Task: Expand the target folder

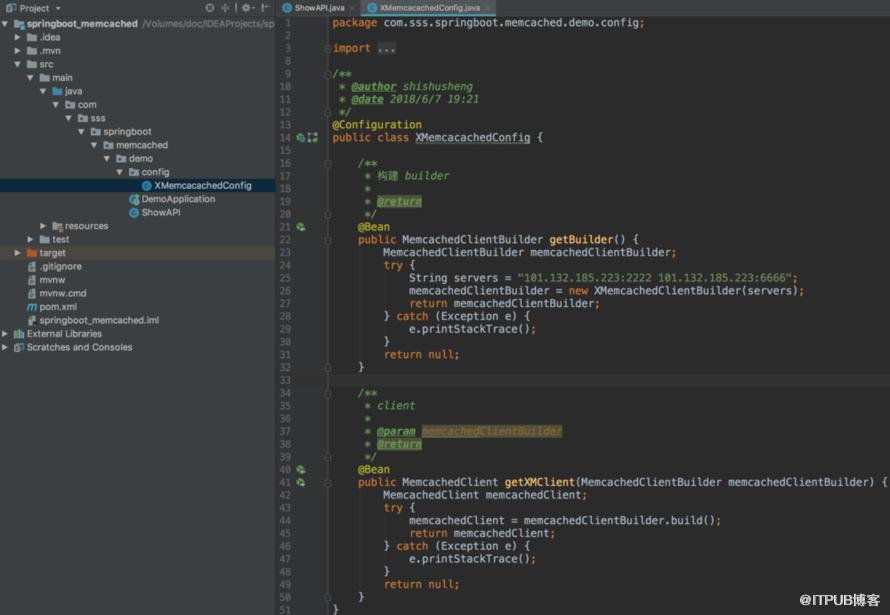Action: (x=18, y=253)
